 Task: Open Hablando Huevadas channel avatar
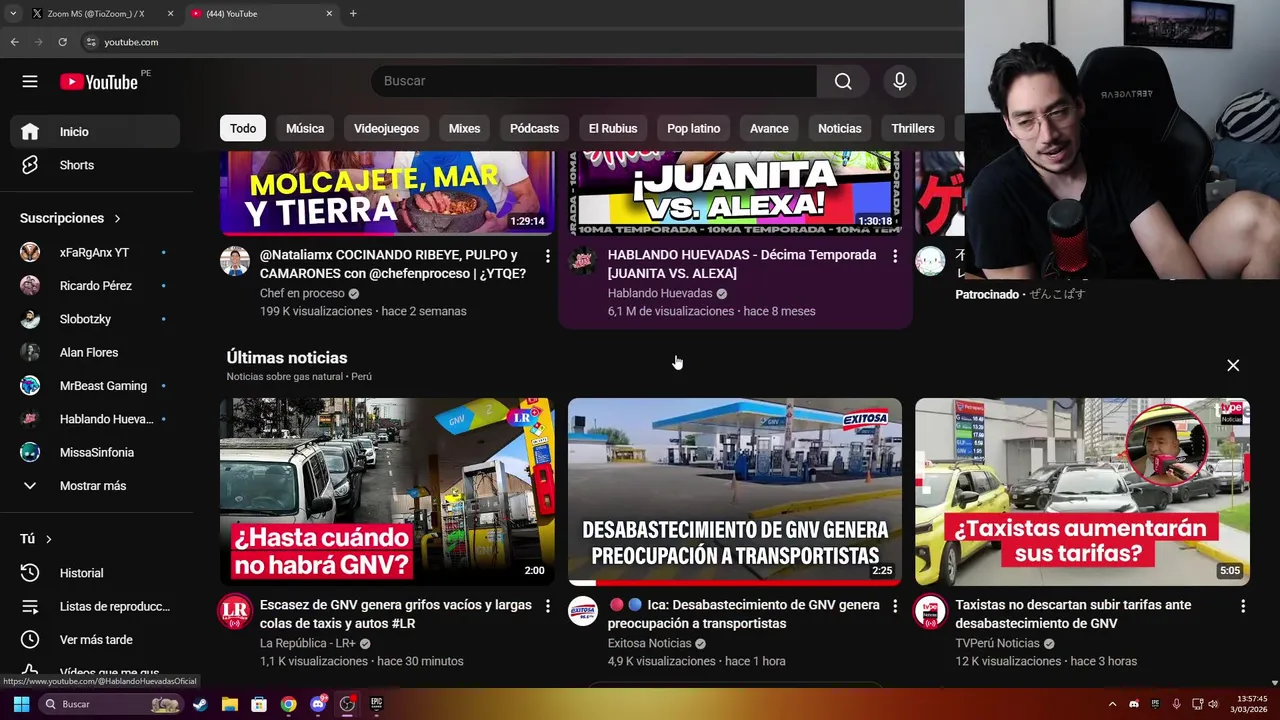click(583, 261)
